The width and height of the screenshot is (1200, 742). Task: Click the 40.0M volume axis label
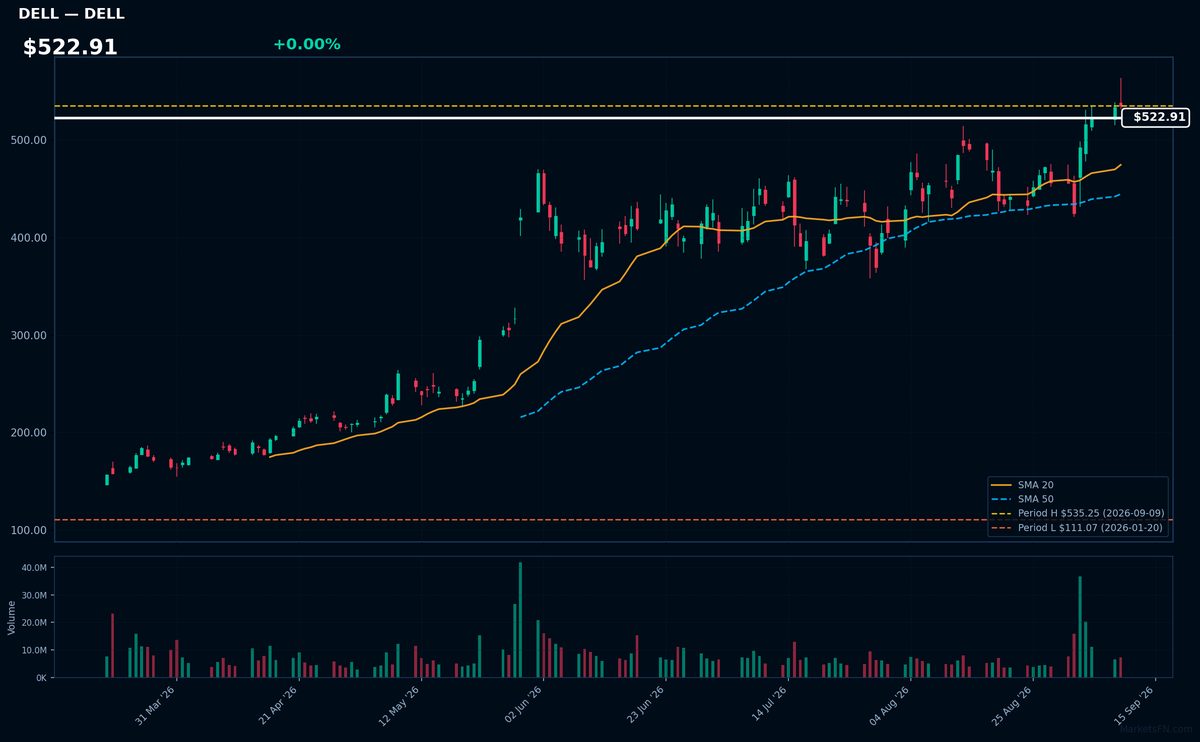[34, 568]
